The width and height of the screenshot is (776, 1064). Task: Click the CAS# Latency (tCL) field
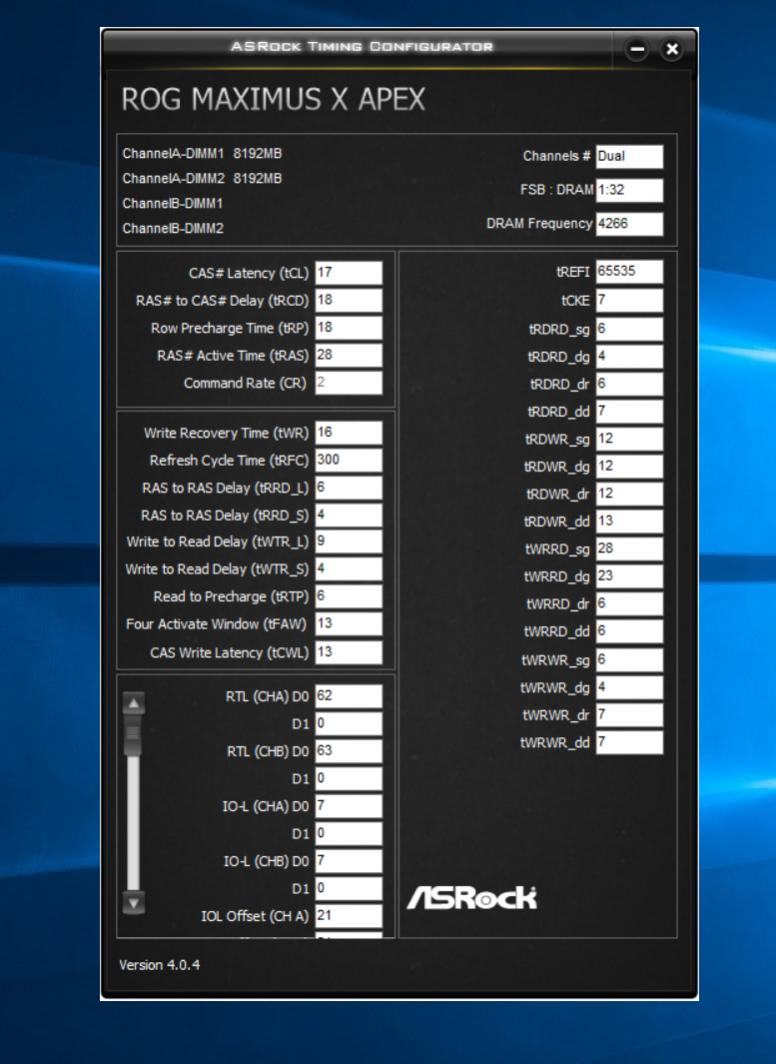(x=349, y=273)
